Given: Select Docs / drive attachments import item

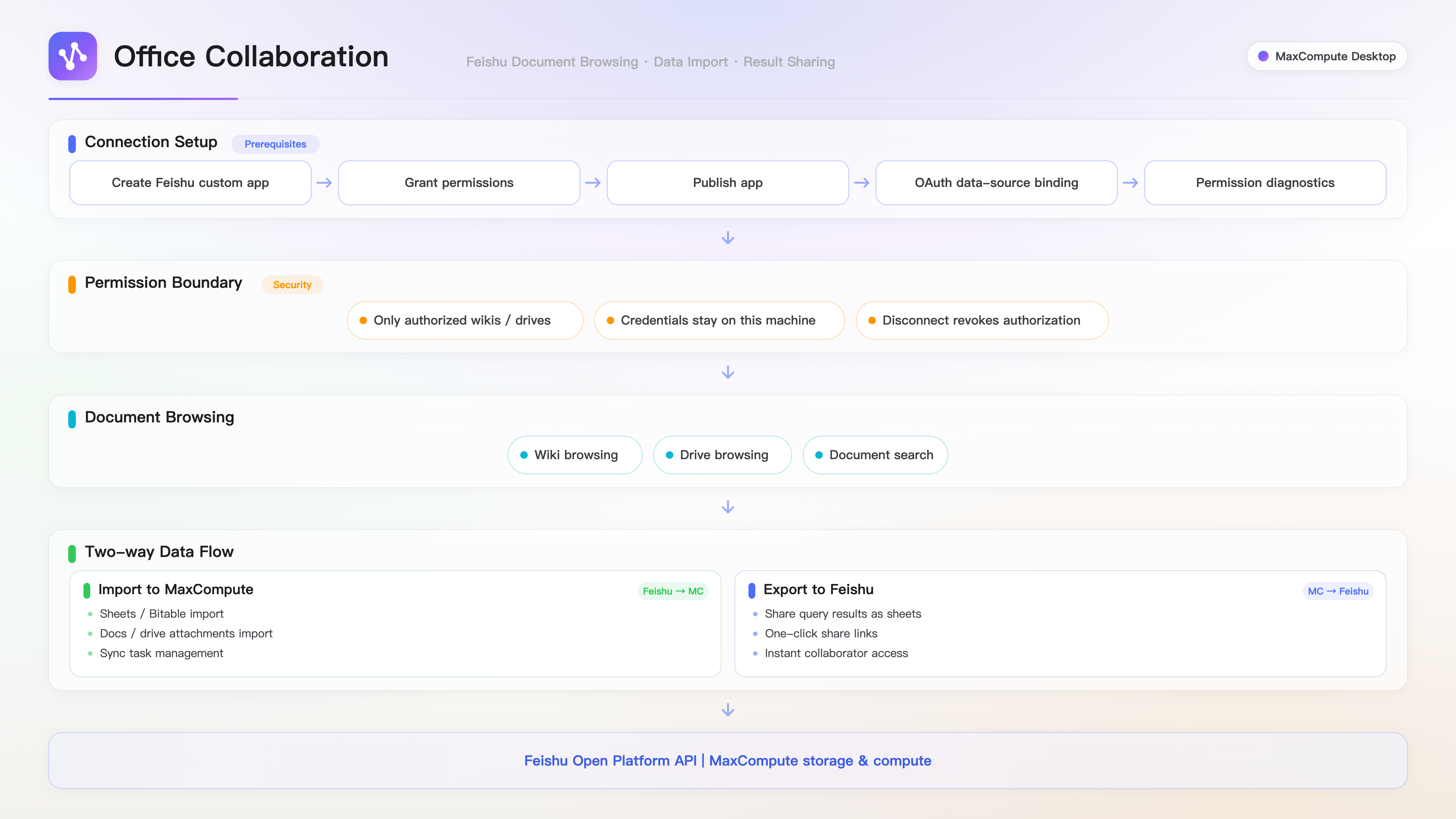Looking at the screenshot, I should tap(186, 634).
